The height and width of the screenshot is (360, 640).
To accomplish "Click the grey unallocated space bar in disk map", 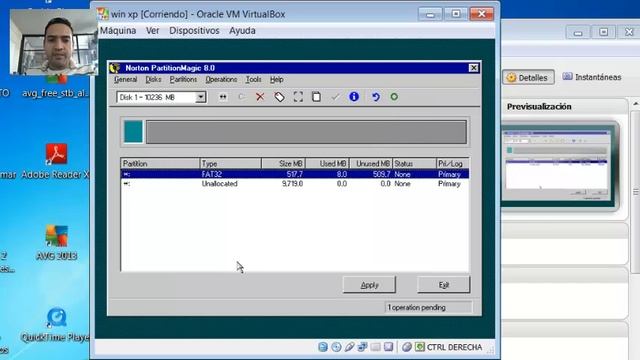I will point(307,131).
